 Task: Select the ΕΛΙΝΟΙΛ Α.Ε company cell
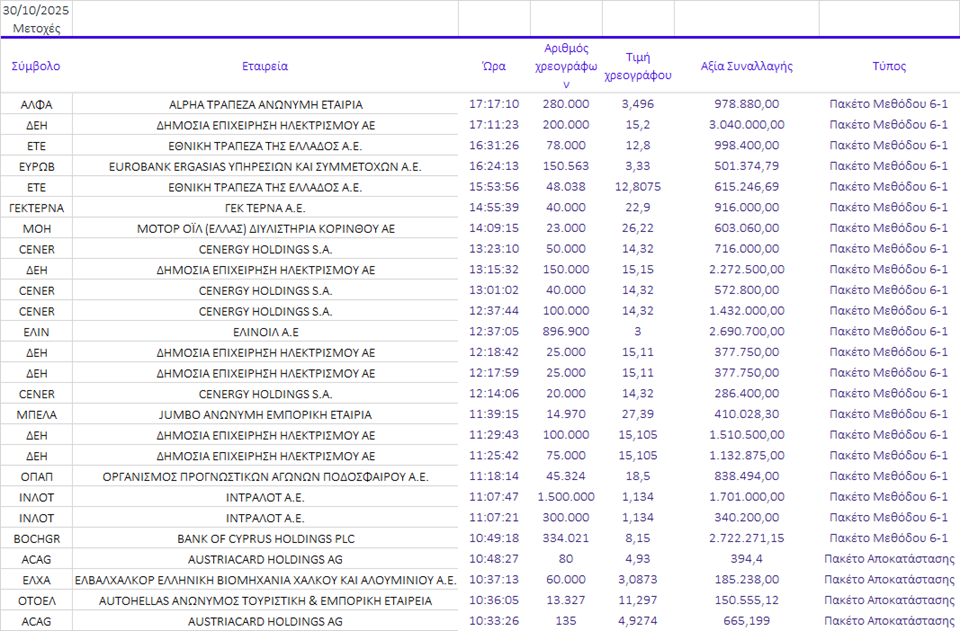(x=265, y=332)
